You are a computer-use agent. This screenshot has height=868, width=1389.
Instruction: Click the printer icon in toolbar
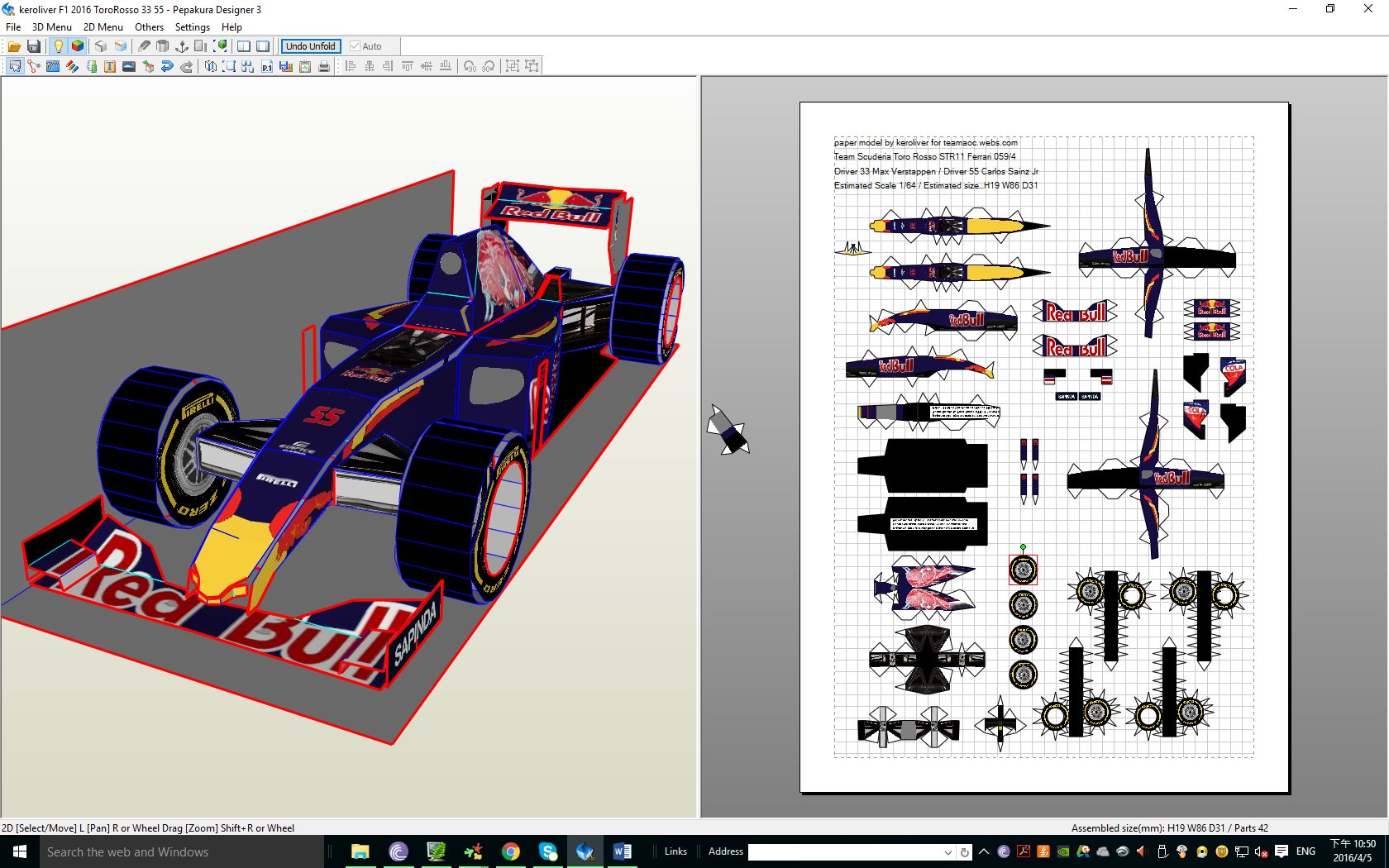(324, 66)
